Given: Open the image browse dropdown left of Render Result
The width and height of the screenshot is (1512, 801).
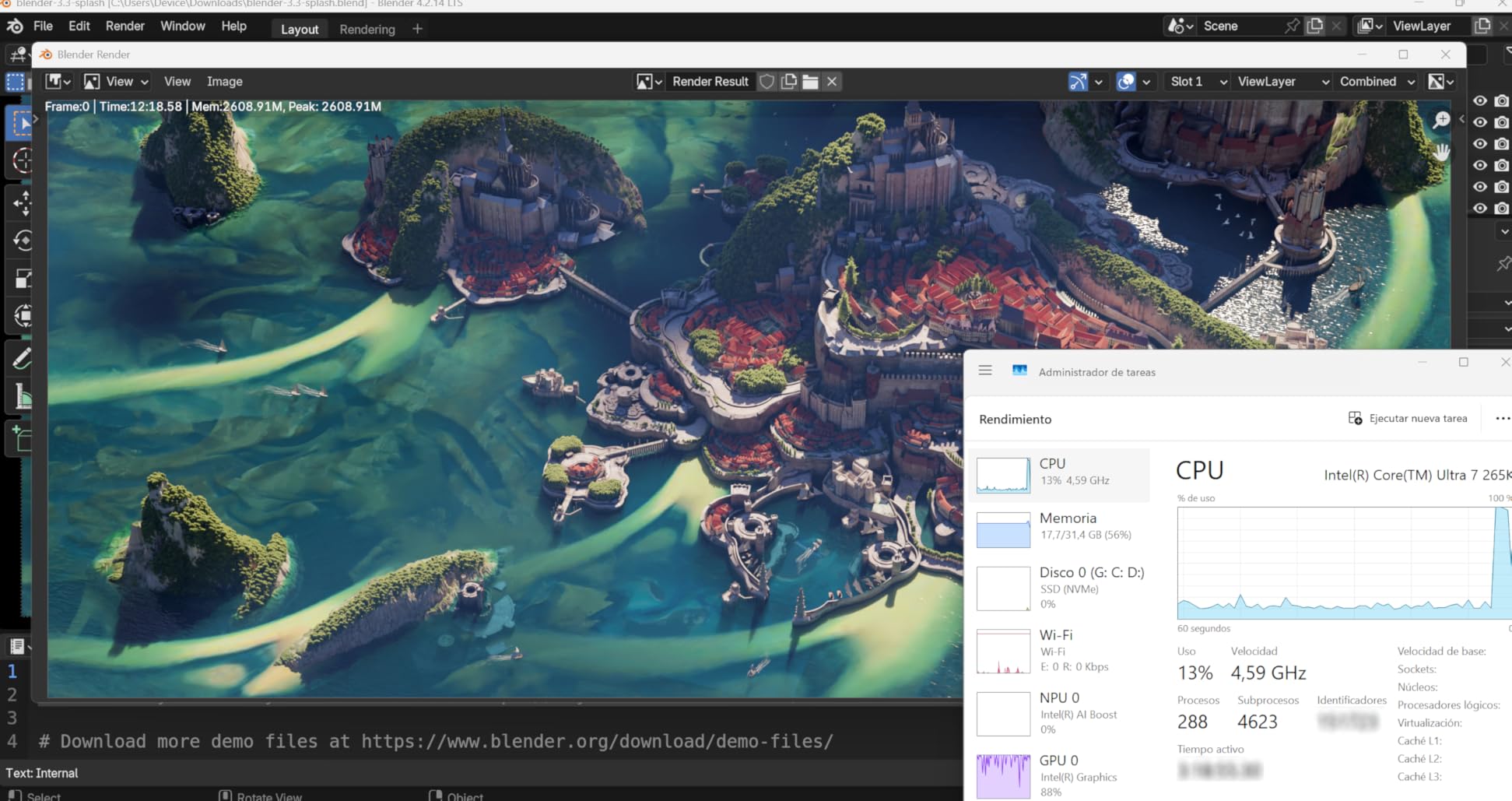Looking at the screenshot, I should (649, 82).
